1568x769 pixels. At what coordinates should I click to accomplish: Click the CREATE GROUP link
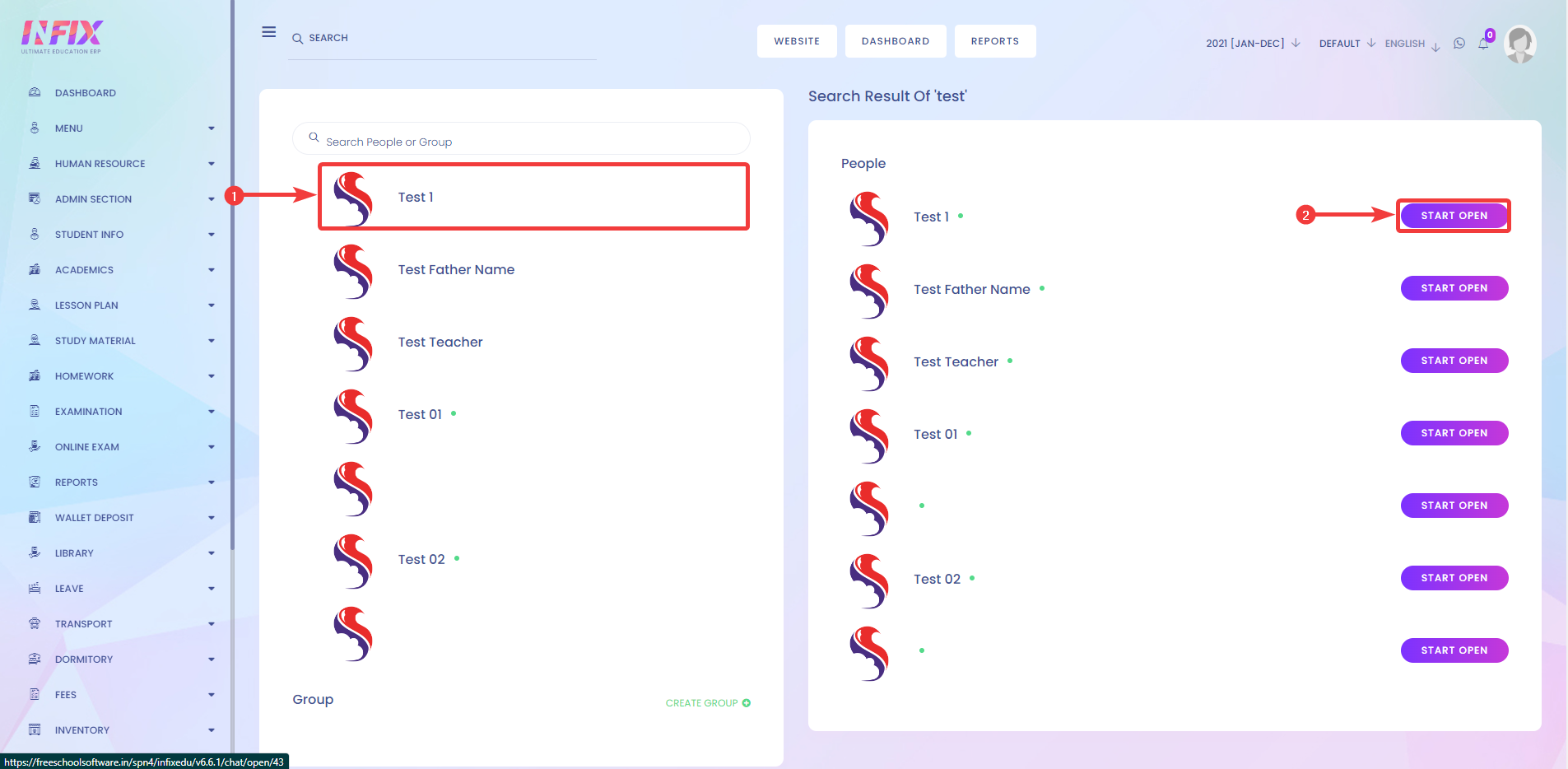[706, 702]
